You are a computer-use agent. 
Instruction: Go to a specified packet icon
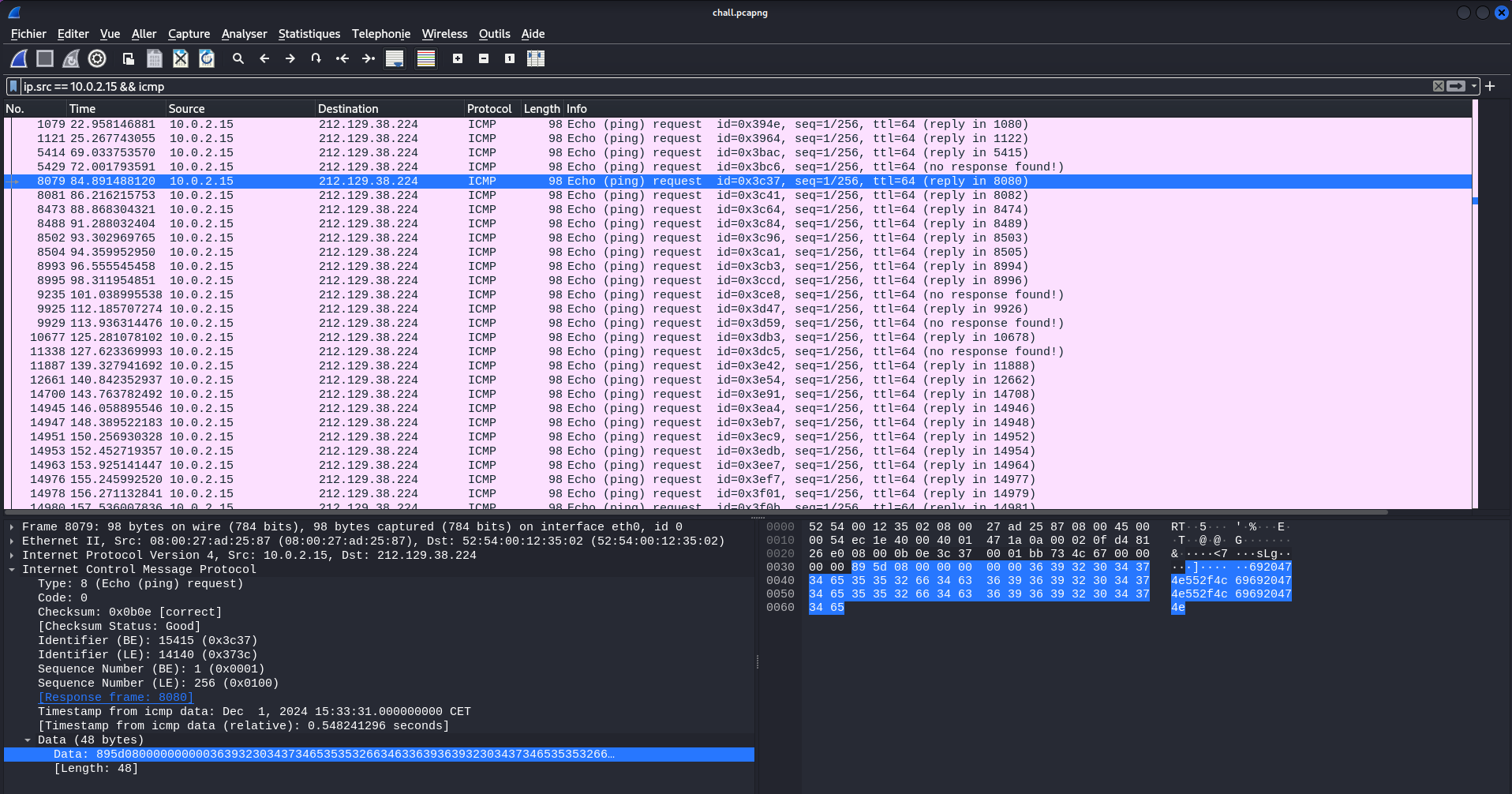coord(316,58)
